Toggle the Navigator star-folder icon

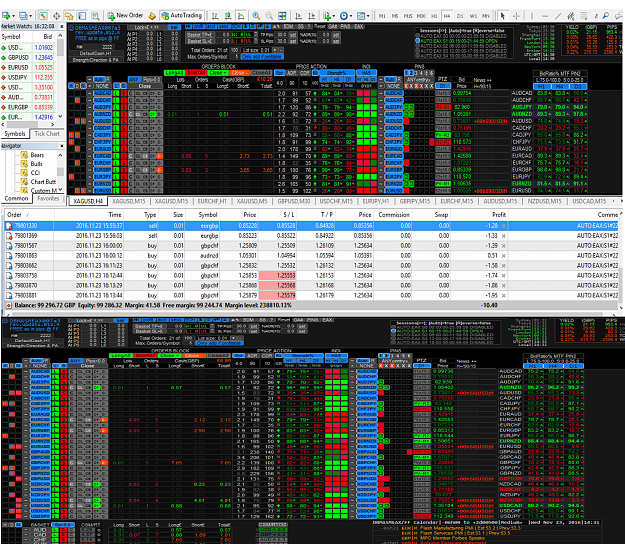69,16
